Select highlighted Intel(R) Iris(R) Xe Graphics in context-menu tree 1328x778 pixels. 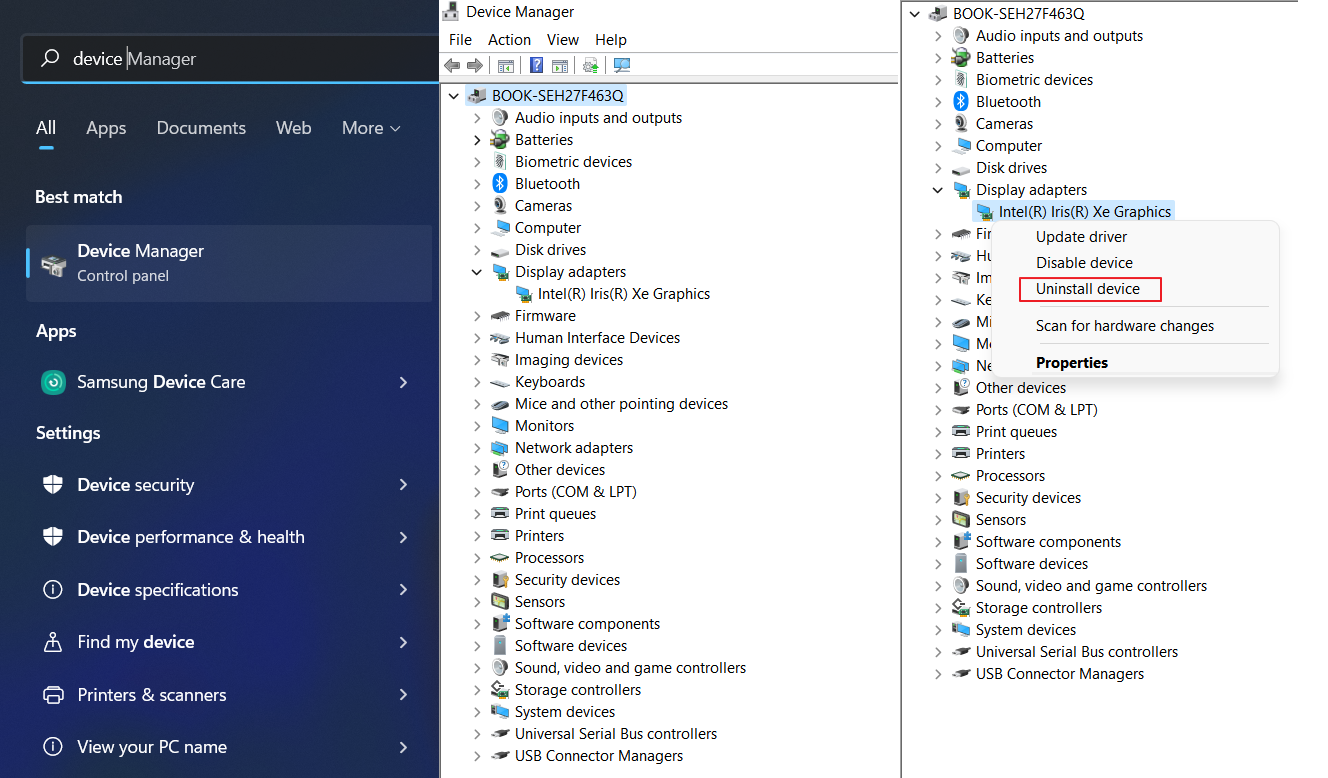1085,212
